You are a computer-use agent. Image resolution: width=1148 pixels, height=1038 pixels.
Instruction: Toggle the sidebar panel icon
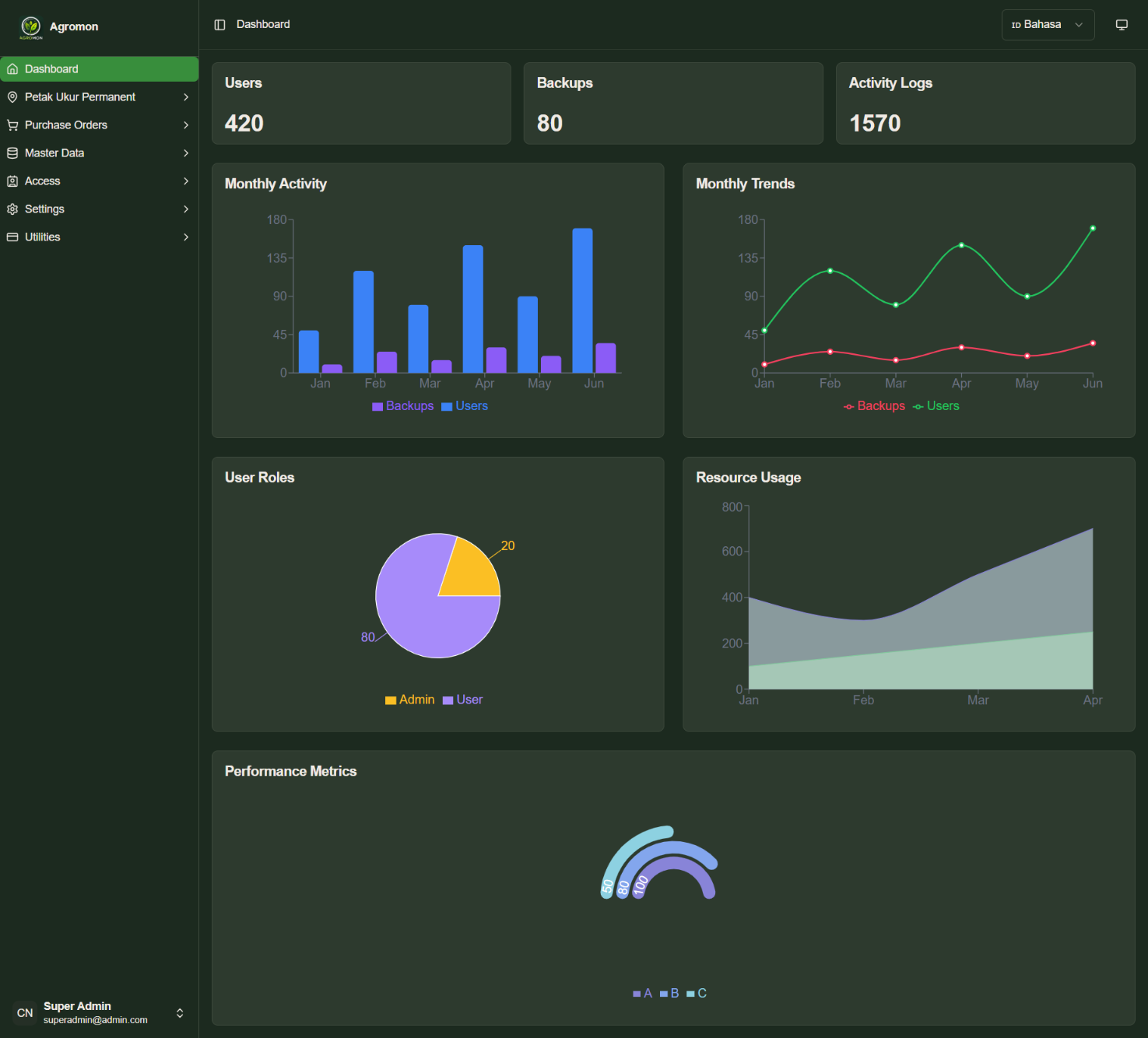pyautogui.click(x=219, y=25)
